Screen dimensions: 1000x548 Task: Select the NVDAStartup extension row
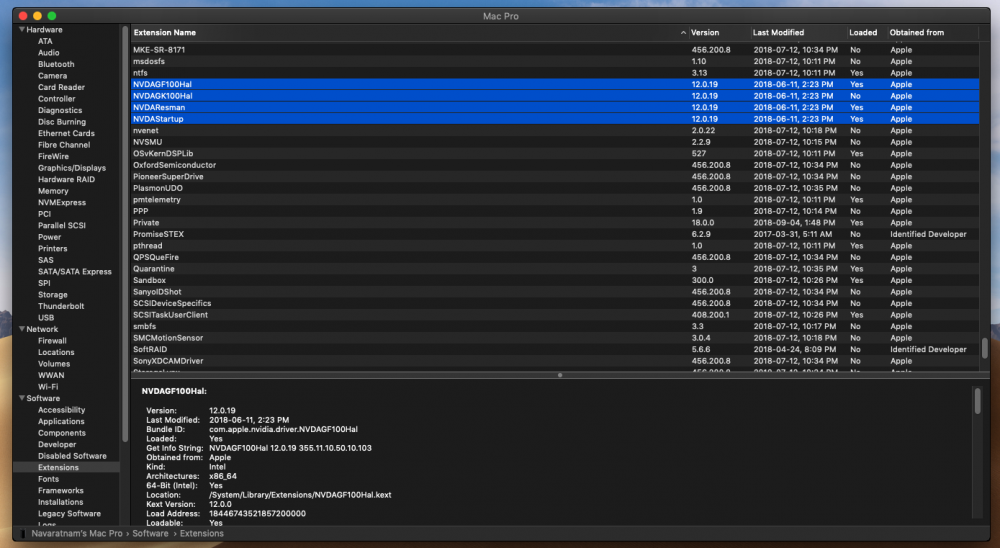pyautogui.click(x=555, y=119)
